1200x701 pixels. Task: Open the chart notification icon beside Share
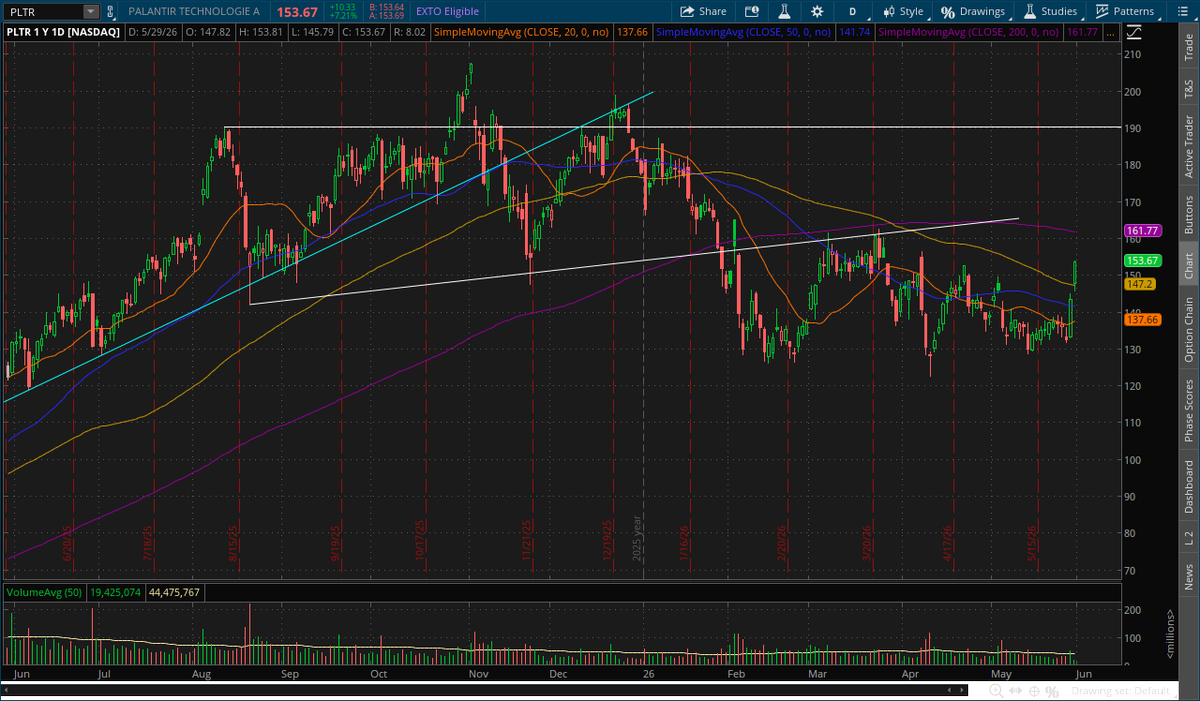(750, 11)
